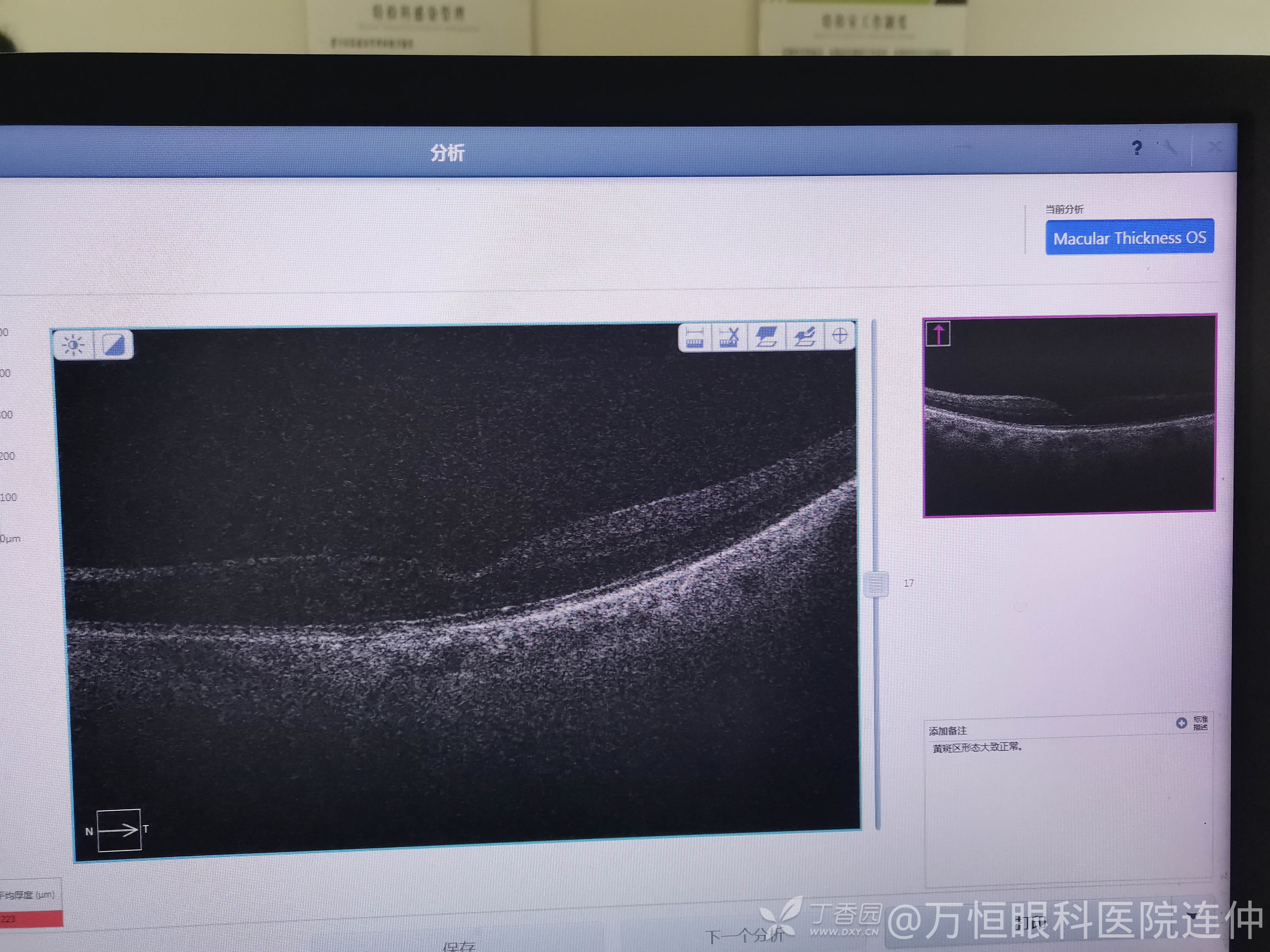Click the edit layer boundaries icon
This screenshot has width=1270, height=952.
tap(804, 336)
